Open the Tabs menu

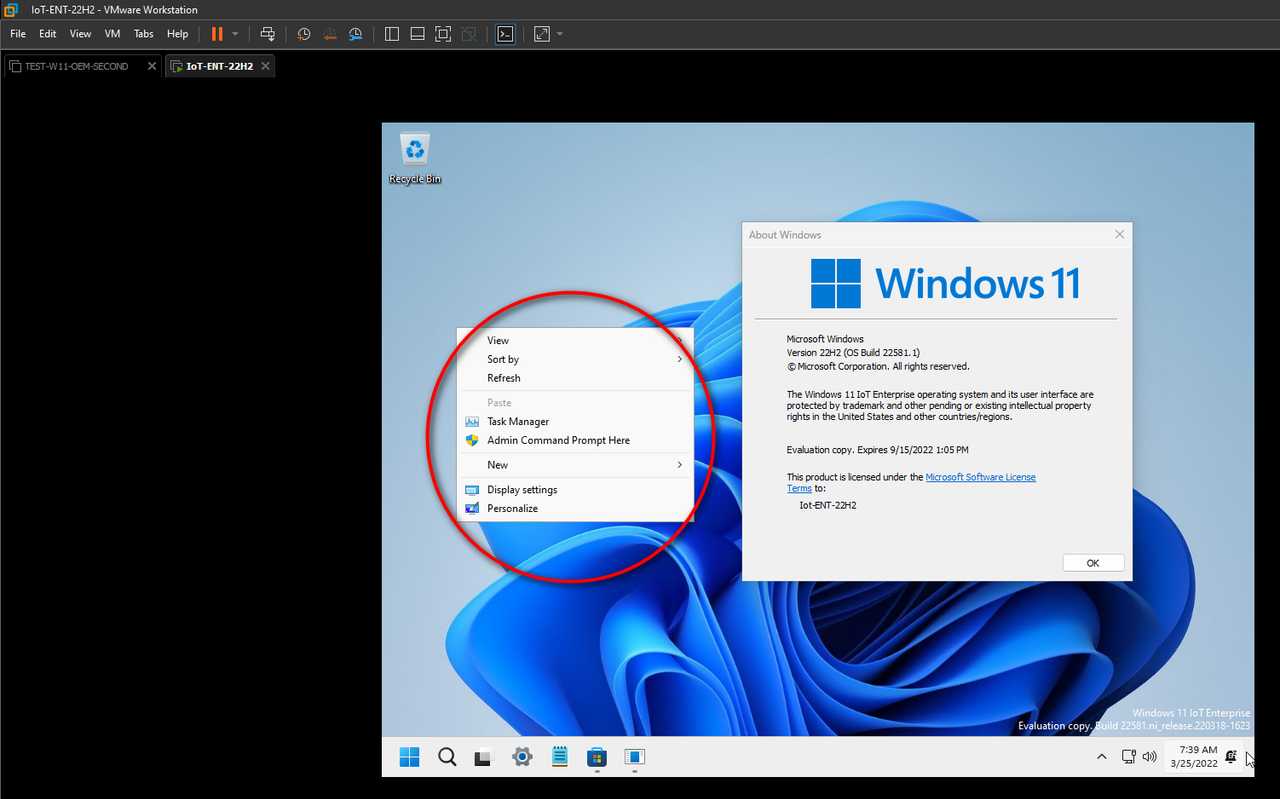tap(144, 34)
